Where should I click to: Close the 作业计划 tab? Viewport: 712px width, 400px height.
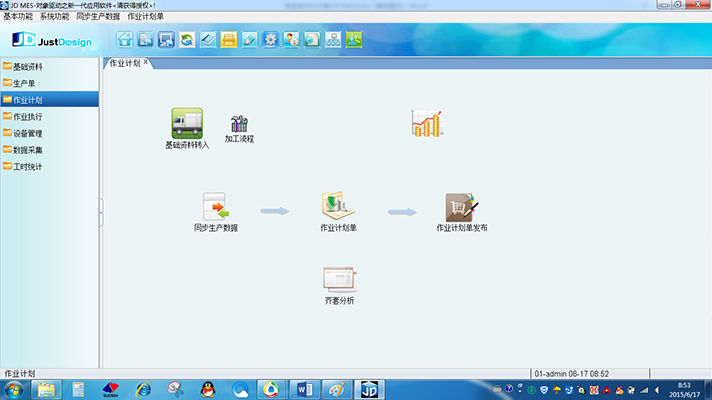(x=146, y=62)
